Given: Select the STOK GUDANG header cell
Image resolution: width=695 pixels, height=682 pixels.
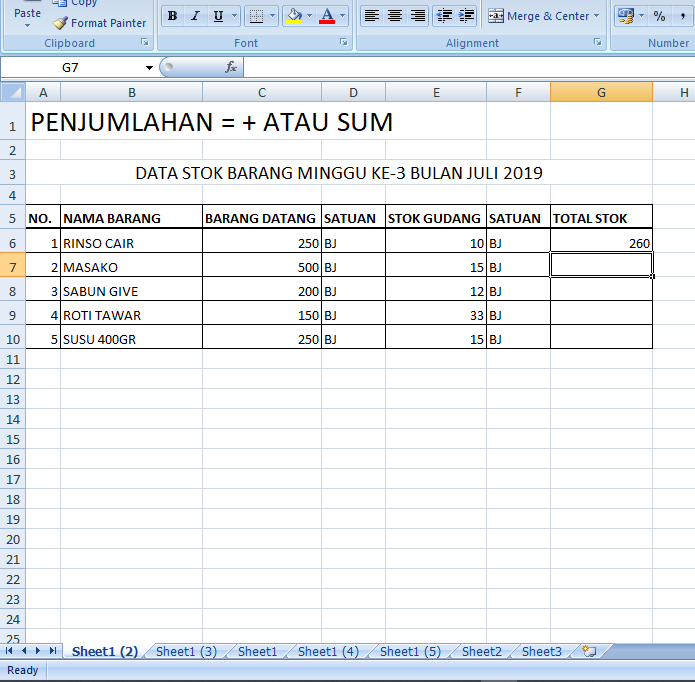Looking at the screenshot, I should (436, 217).
